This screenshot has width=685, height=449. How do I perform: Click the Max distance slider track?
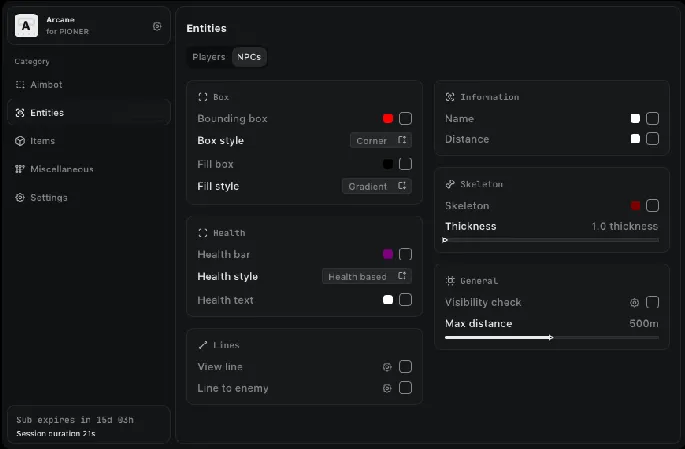(551, 338)
